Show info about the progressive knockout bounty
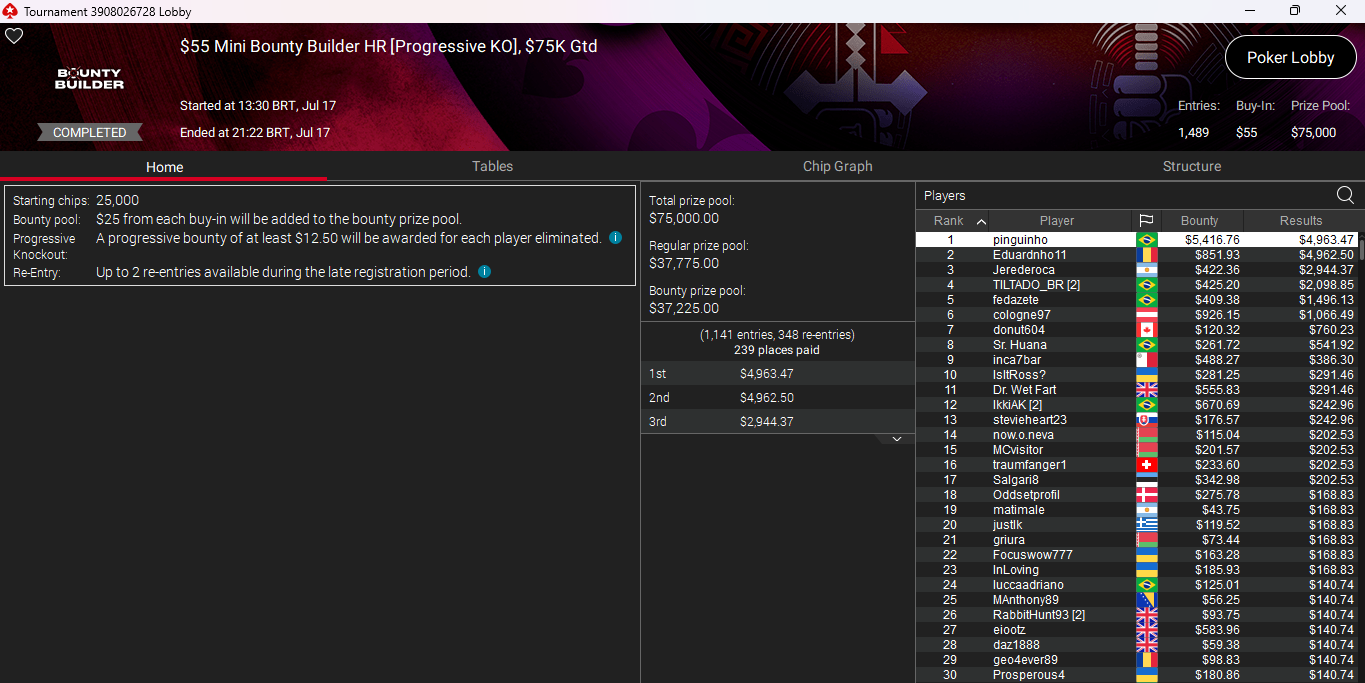Screen dimensions: 1365x683 pos(615,238)
